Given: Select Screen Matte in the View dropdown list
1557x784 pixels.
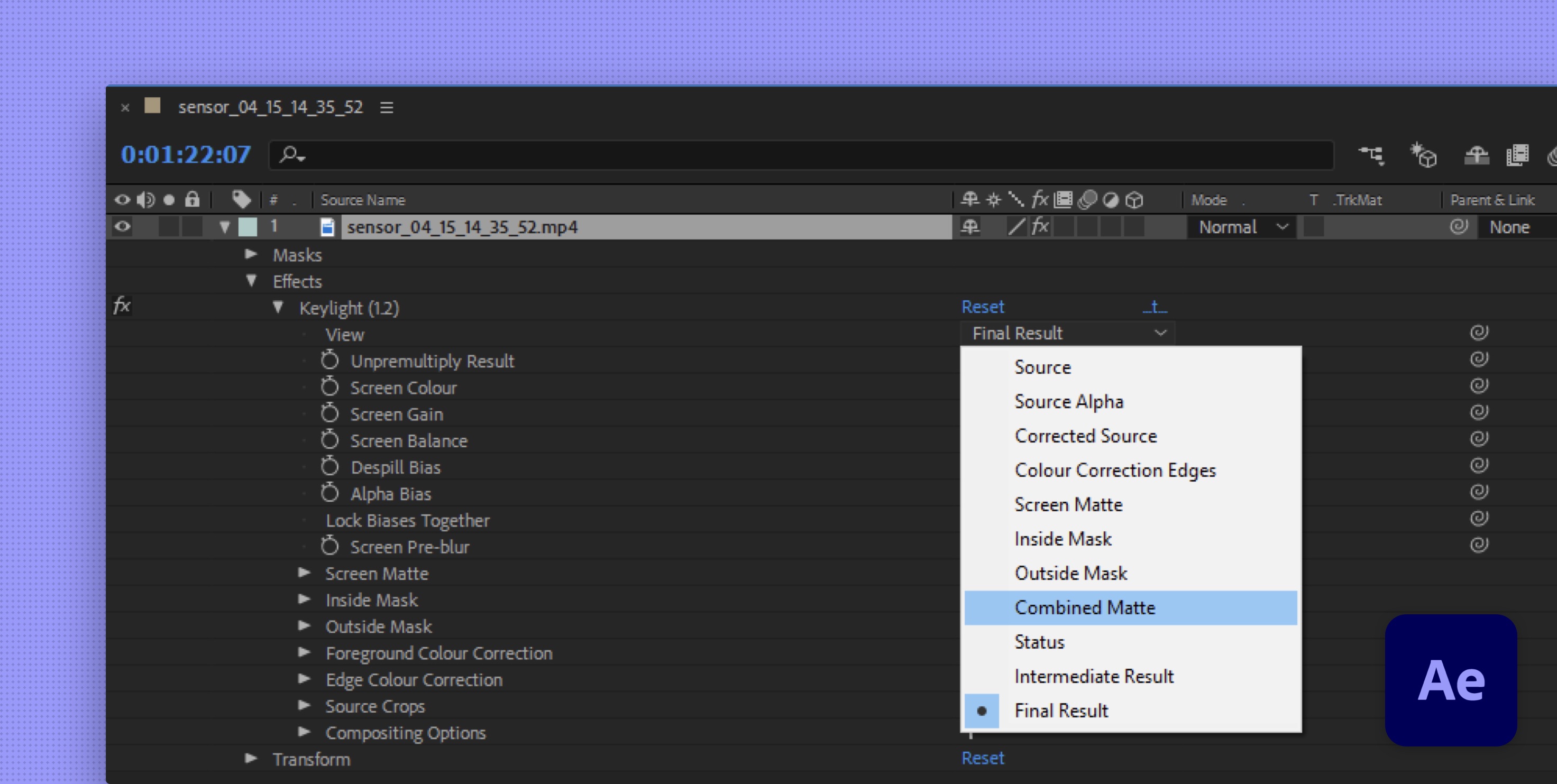Looking at the screenshot, I should point(1068,504).
